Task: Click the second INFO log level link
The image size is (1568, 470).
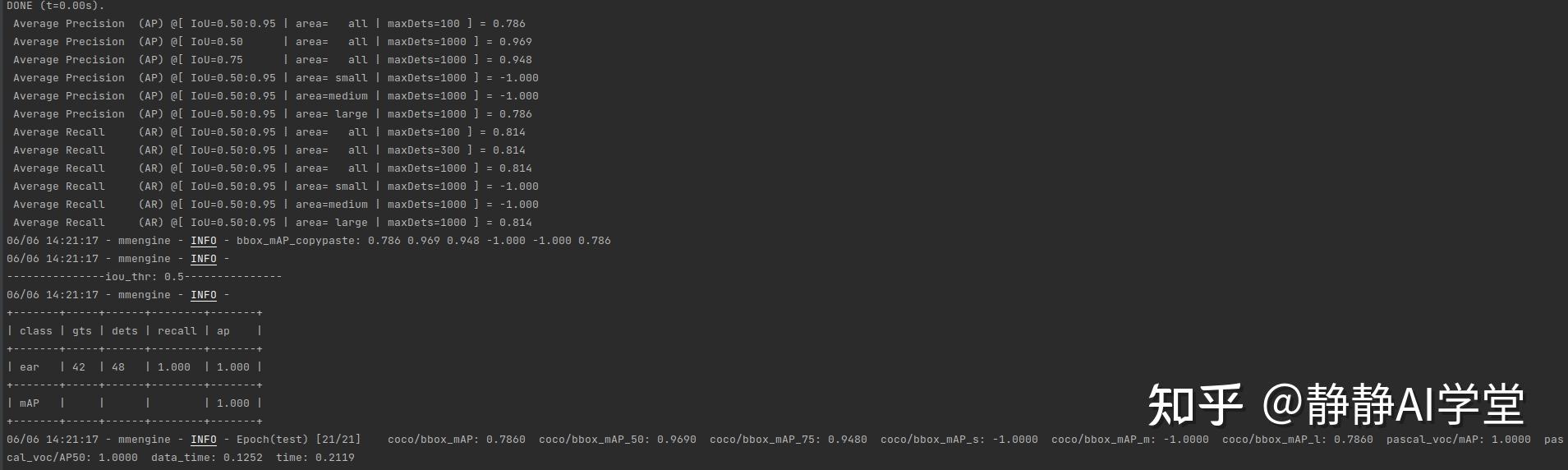Action: (204, 259)
